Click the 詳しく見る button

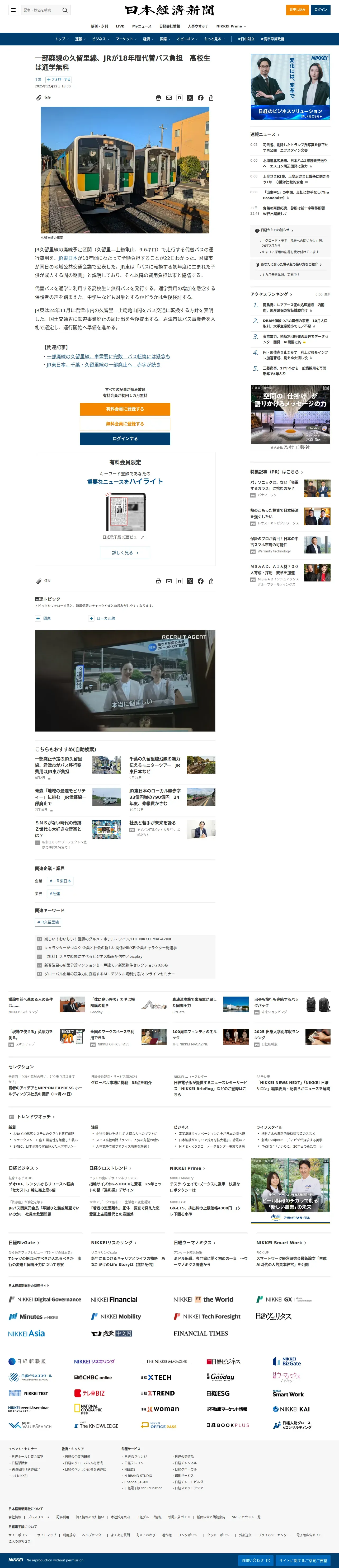point(125,553)
